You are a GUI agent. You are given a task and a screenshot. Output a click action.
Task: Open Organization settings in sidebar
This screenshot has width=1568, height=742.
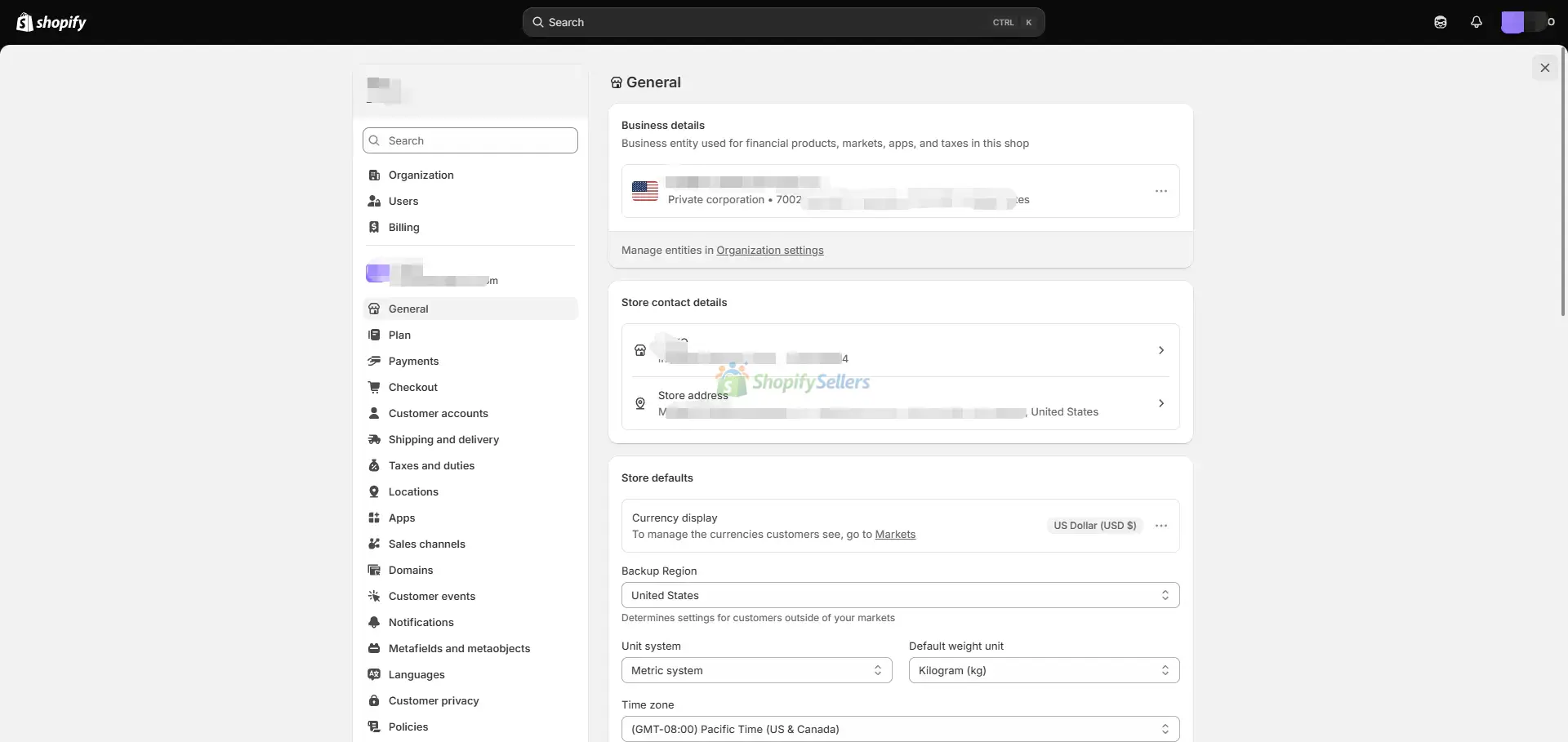tap(470, 175)
